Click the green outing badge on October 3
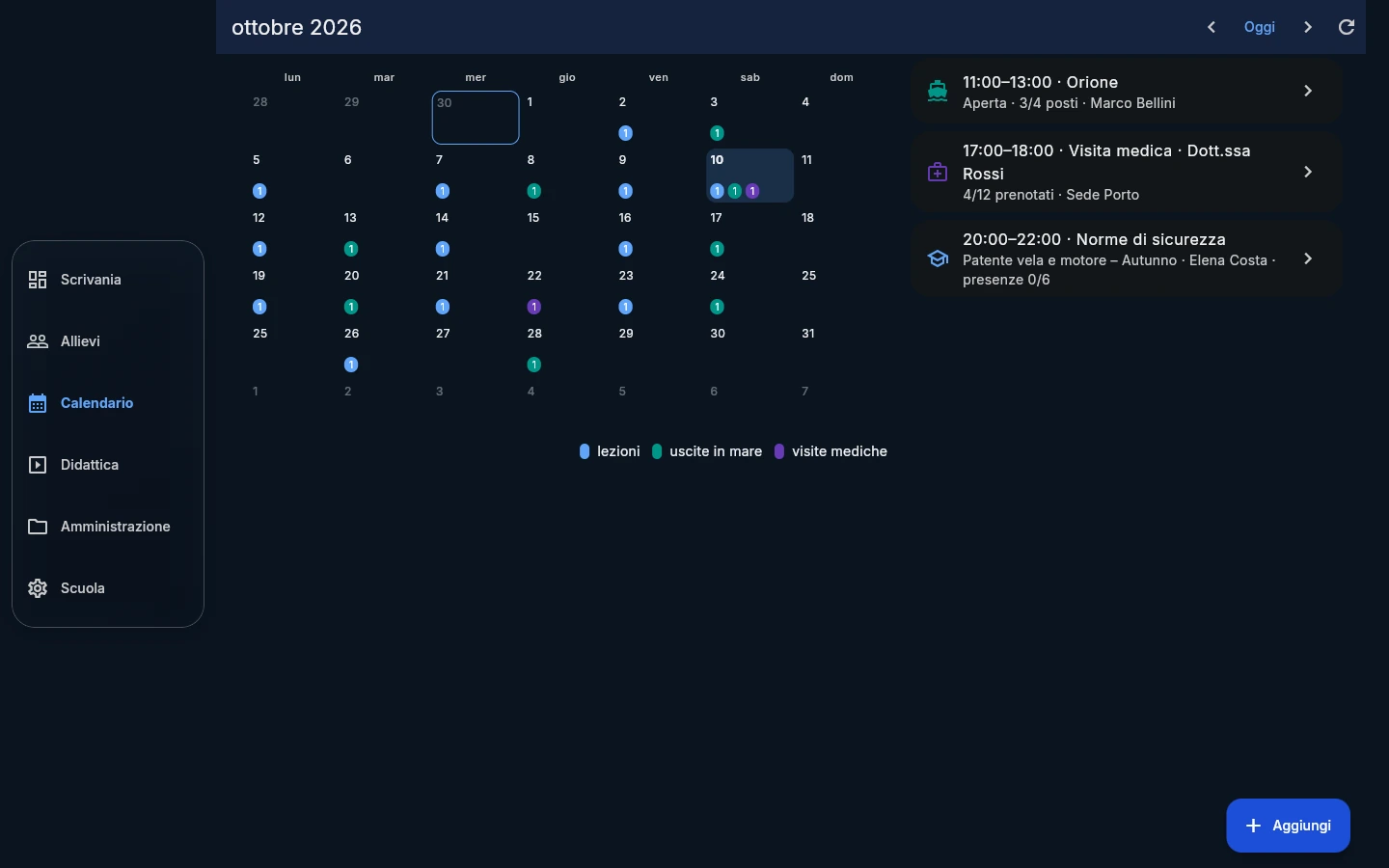 pos(717,133)
